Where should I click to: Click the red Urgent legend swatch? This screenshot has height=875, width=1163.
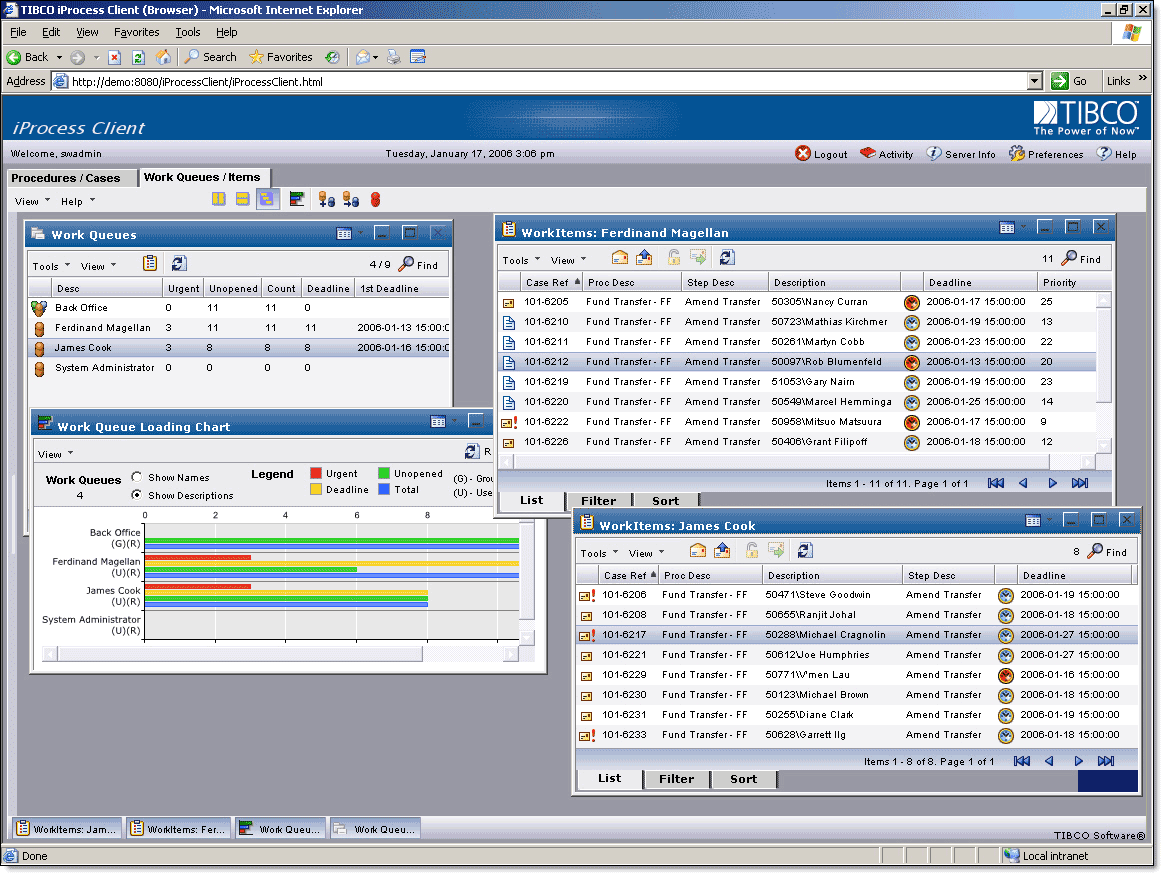pos(316,473)
